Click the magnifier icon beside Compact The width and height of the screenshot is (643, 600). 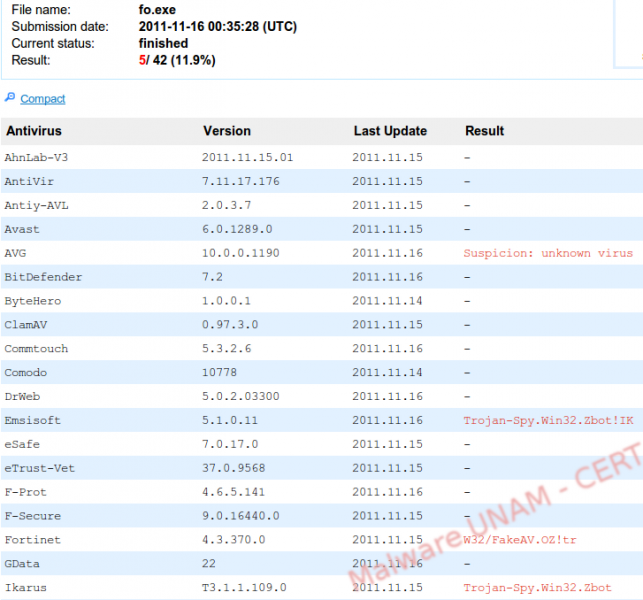(10, 97)
